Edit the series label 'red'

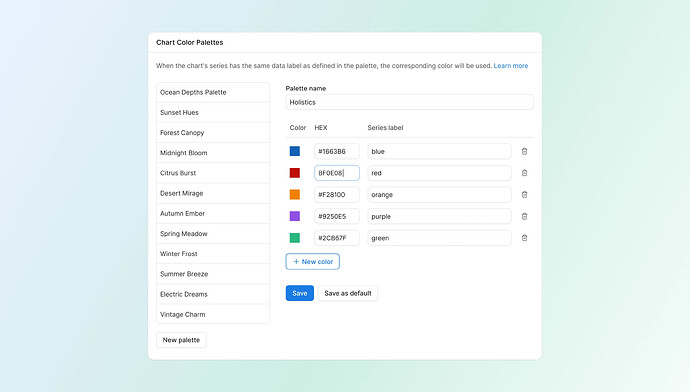click(x=439, y=173)
